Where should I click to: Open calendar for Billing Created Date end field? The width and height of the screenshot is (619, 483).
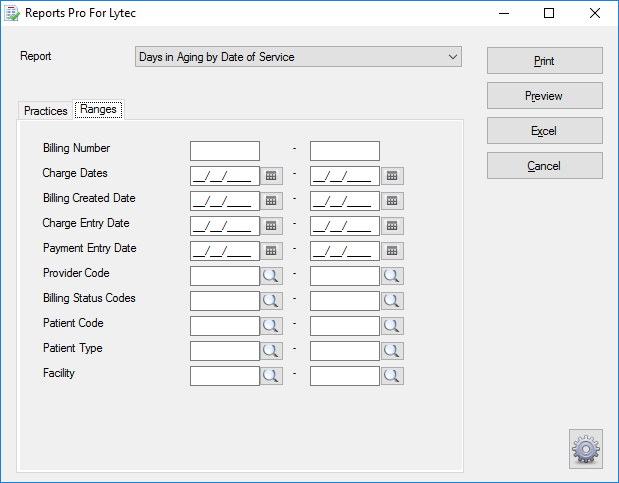tap(392, 200)
